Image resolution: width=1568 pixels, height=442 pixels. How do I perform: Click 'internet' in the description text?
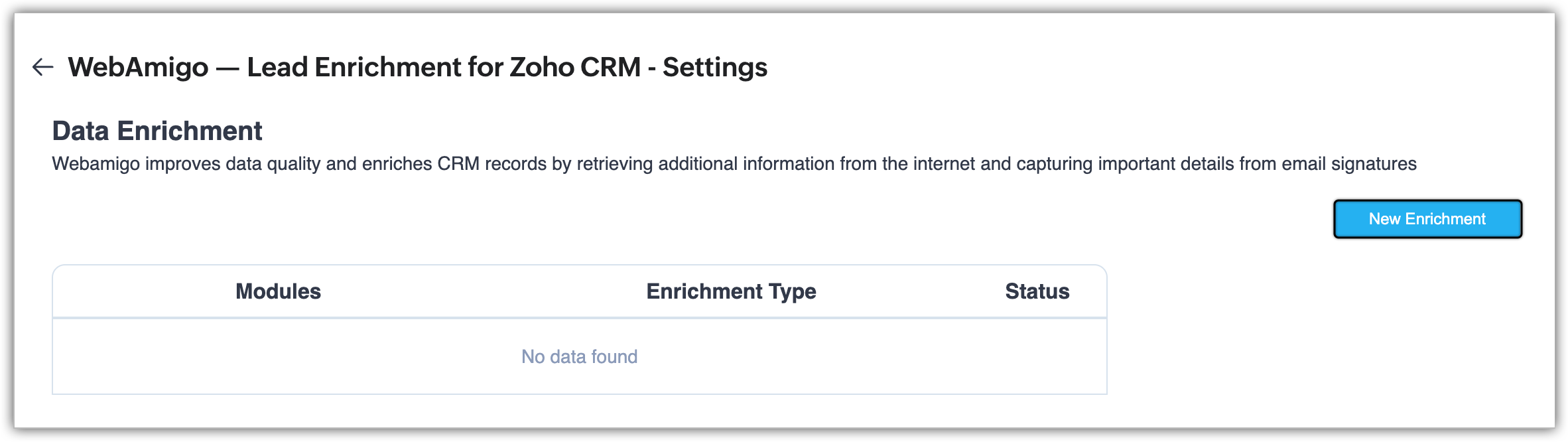[944, 164]
